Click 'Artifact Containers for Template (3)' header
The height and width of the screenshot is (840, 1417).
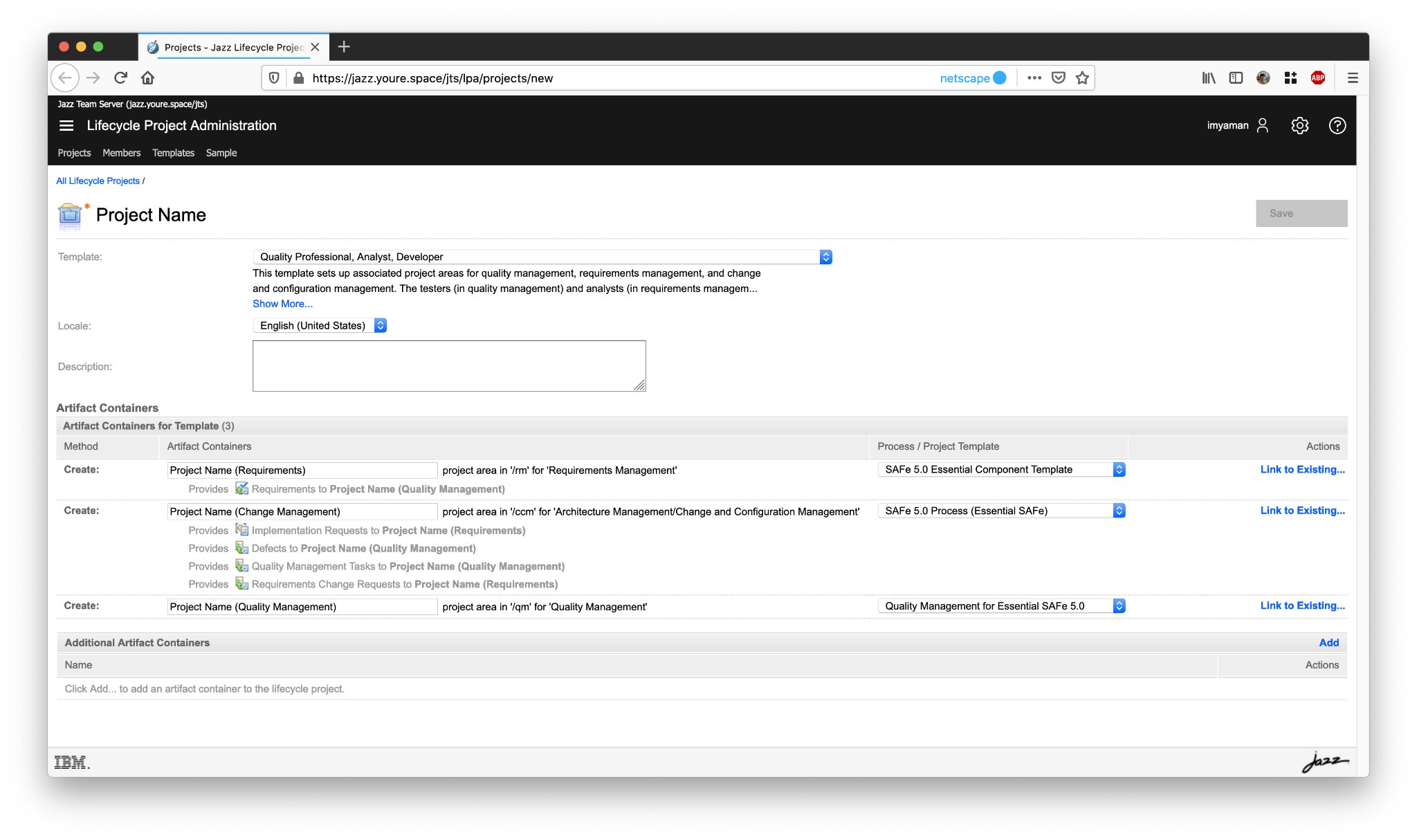(x=149, y=426)
